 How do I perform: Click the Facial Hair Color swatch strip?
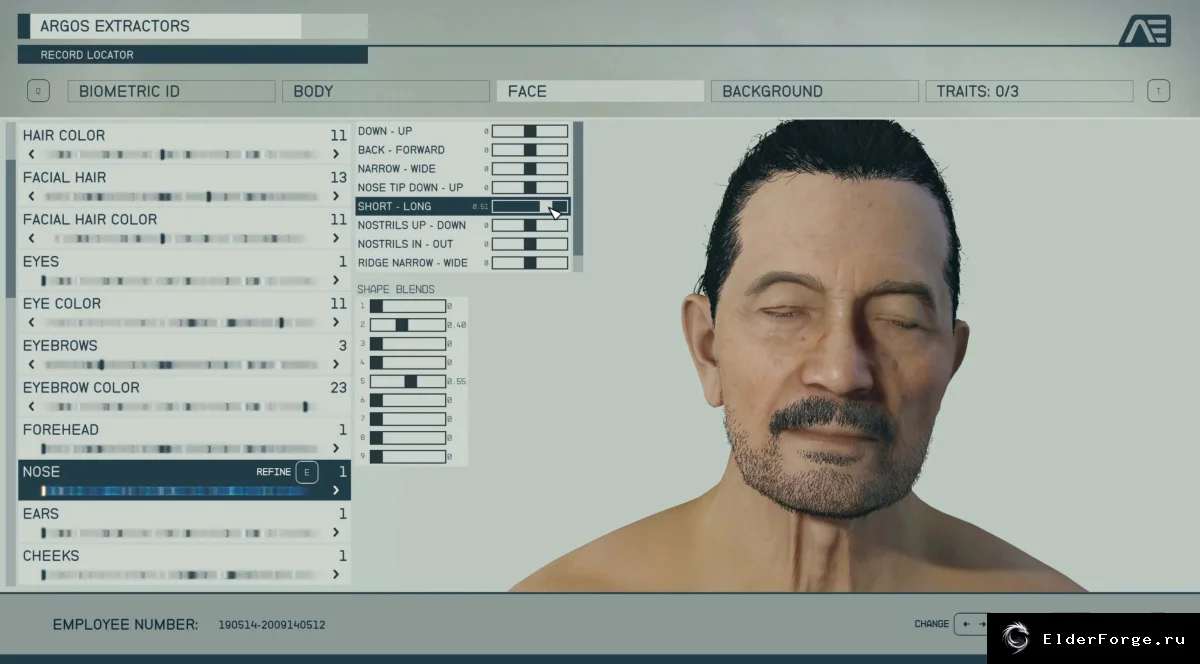click(x=184, y=239)
